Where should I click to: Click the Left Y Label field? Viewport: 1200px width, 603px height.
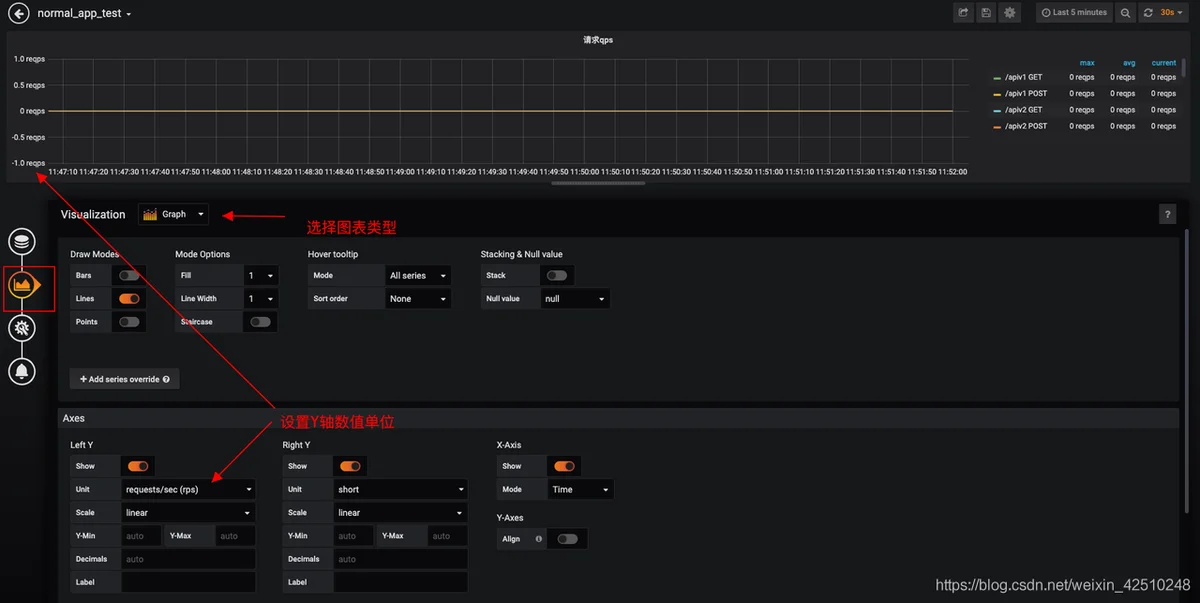pos(188,582)
